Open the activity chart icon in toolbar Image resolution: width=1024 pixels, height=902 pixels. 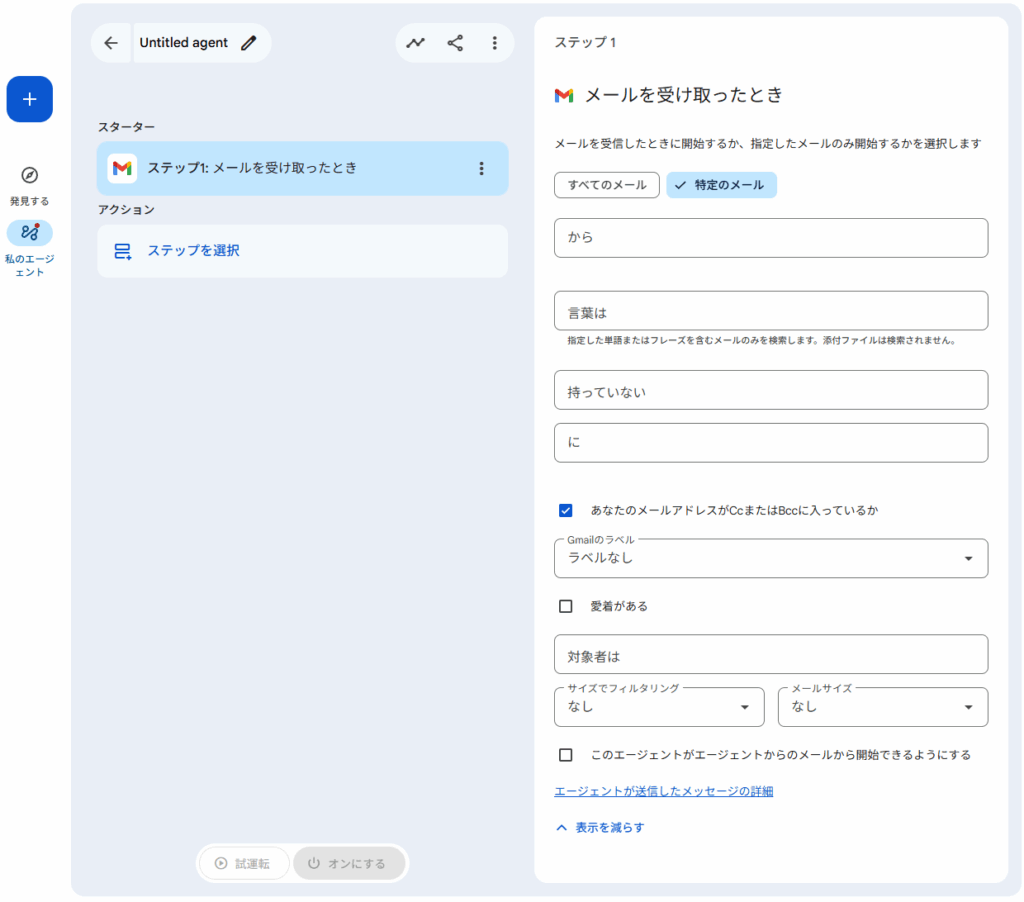[x=415, y=43]
